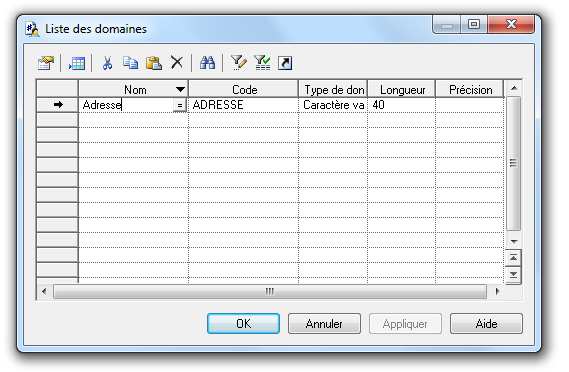
Task: Toggle Enable Filter funnel icon with checkmark
Action: 262,63
